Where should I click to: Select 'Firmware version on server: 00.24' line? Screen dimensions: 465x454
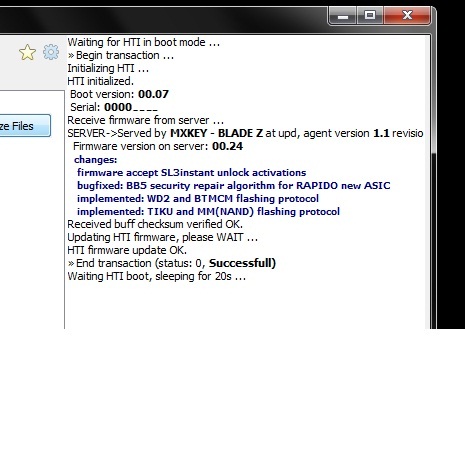tap(158, 146)
